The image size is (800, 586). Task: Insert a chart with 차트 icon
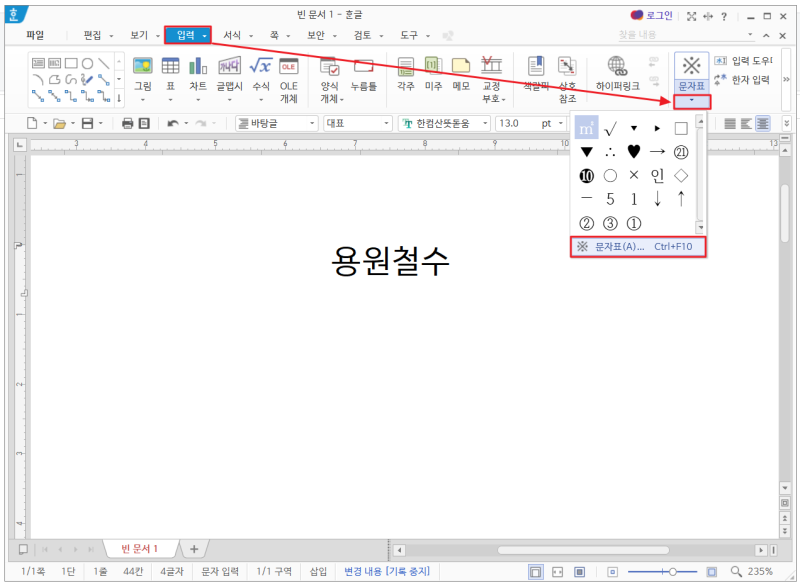[x=198, y=66]
